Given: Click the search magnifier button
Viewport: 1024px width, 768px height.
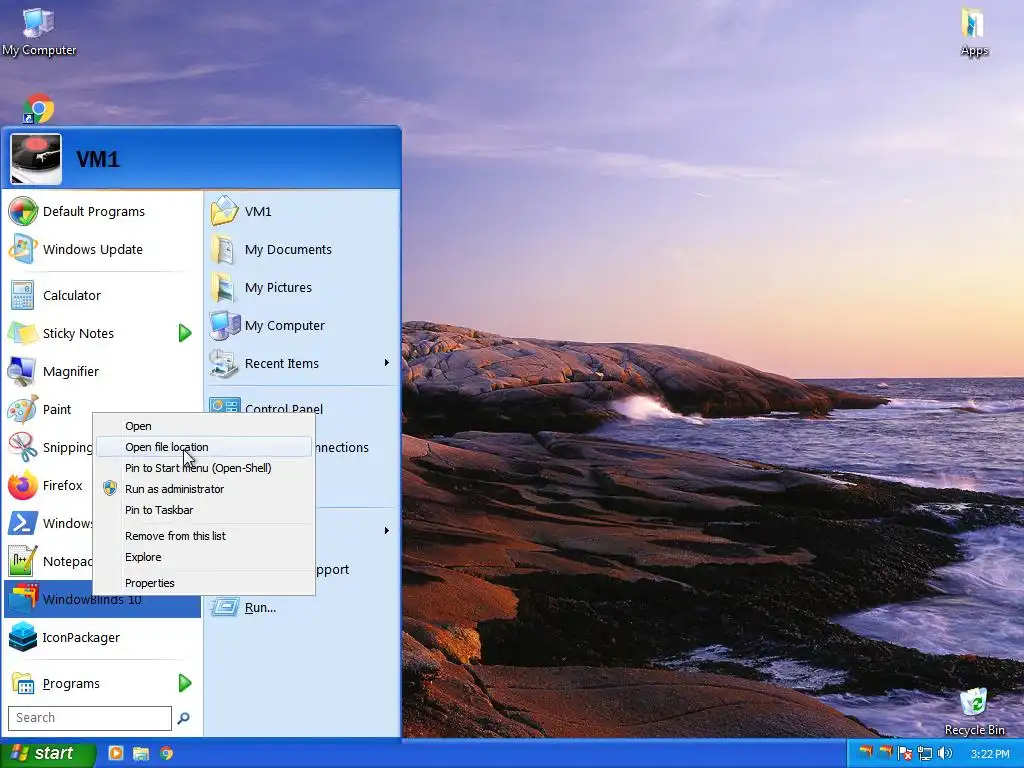Looking at the screenshot, I should coord(184,718).
